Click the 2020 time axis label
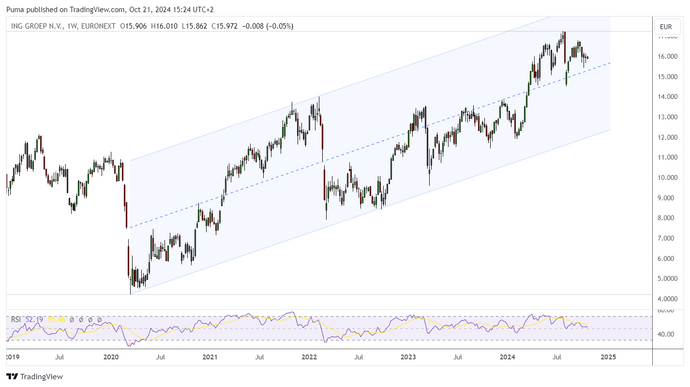Image resolution: width=690 pixels, height=387 pixels. click(x=111, y=357)
